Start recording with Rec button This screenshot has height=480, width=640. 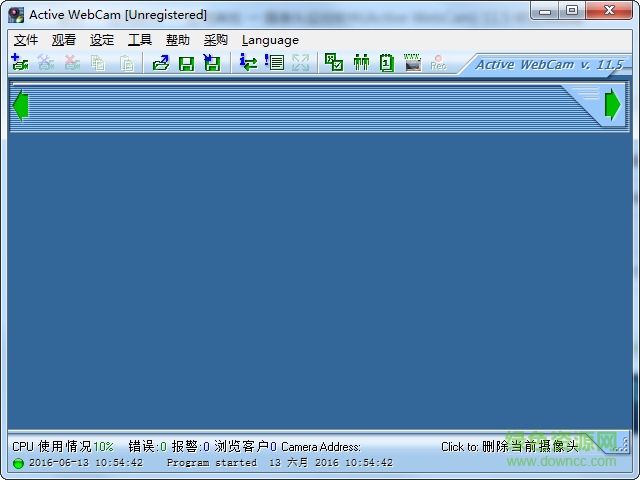point(438,63)
